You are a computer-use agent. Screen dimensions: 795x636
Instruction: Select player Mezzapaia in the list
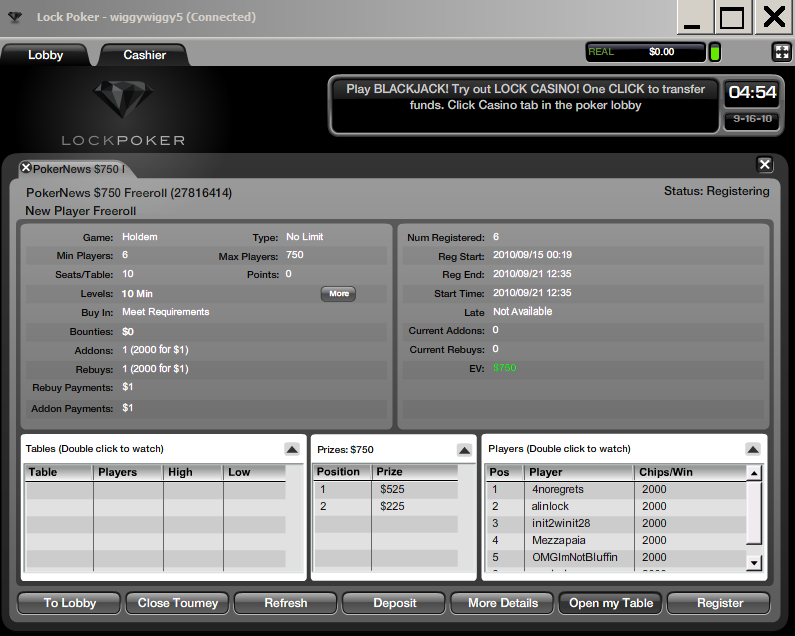(616, 540)
